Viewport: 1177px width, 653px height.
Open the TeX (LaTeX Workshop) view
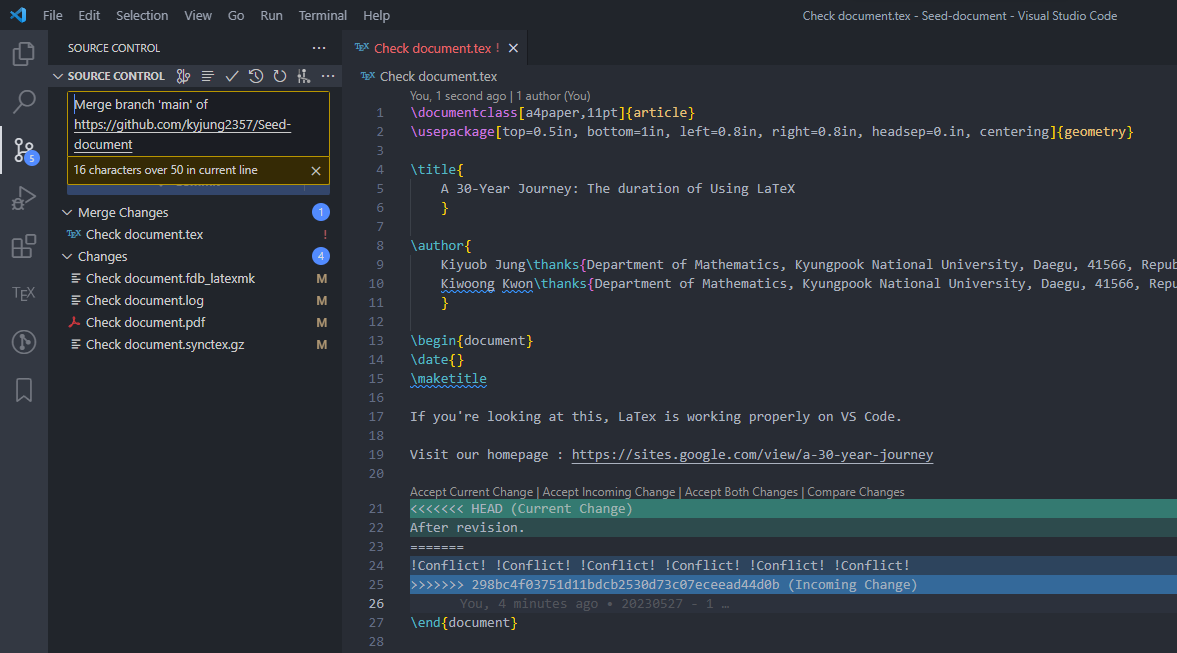(x=24, y=293)
